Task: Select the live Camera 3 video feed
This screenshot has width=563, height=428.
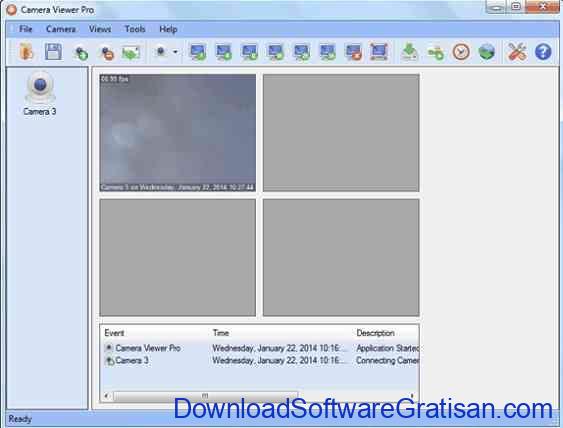Action: pos(178,133)
